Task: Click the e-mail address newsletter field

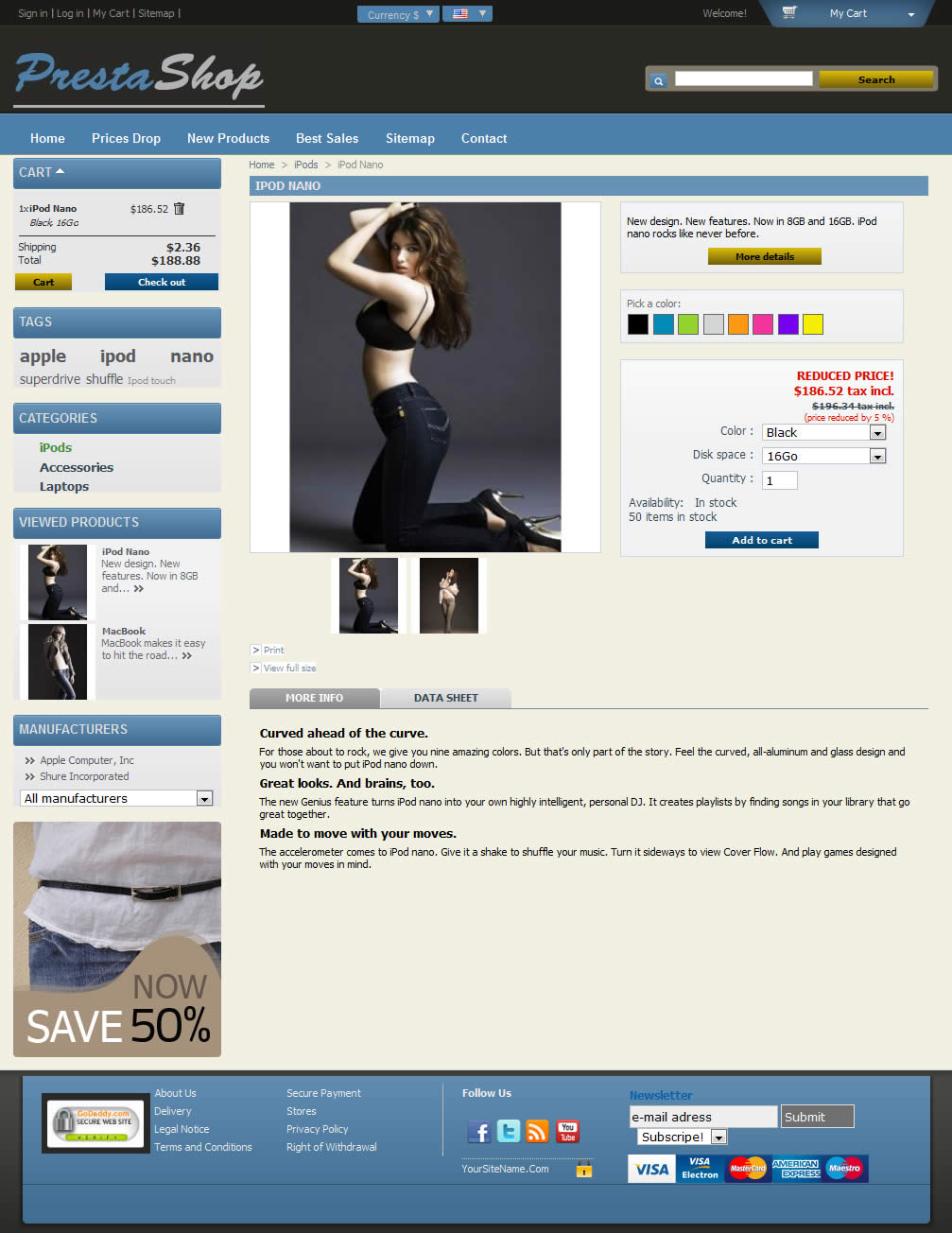Action: [703, 1117]
